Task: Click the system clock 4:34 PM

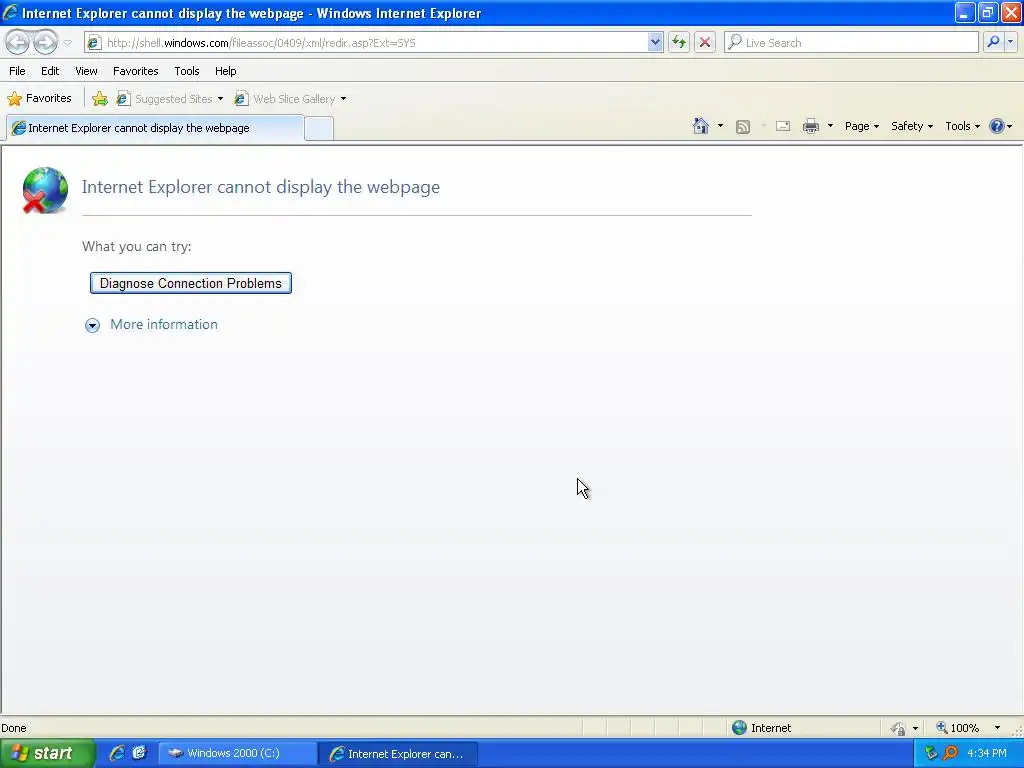Action: 987,753
